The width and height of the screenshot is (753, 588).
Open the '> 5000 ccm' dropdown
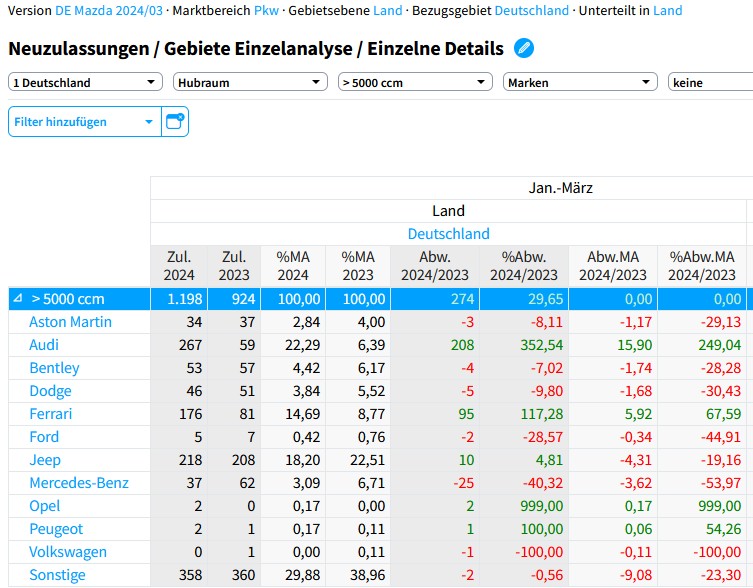(414, 83)
